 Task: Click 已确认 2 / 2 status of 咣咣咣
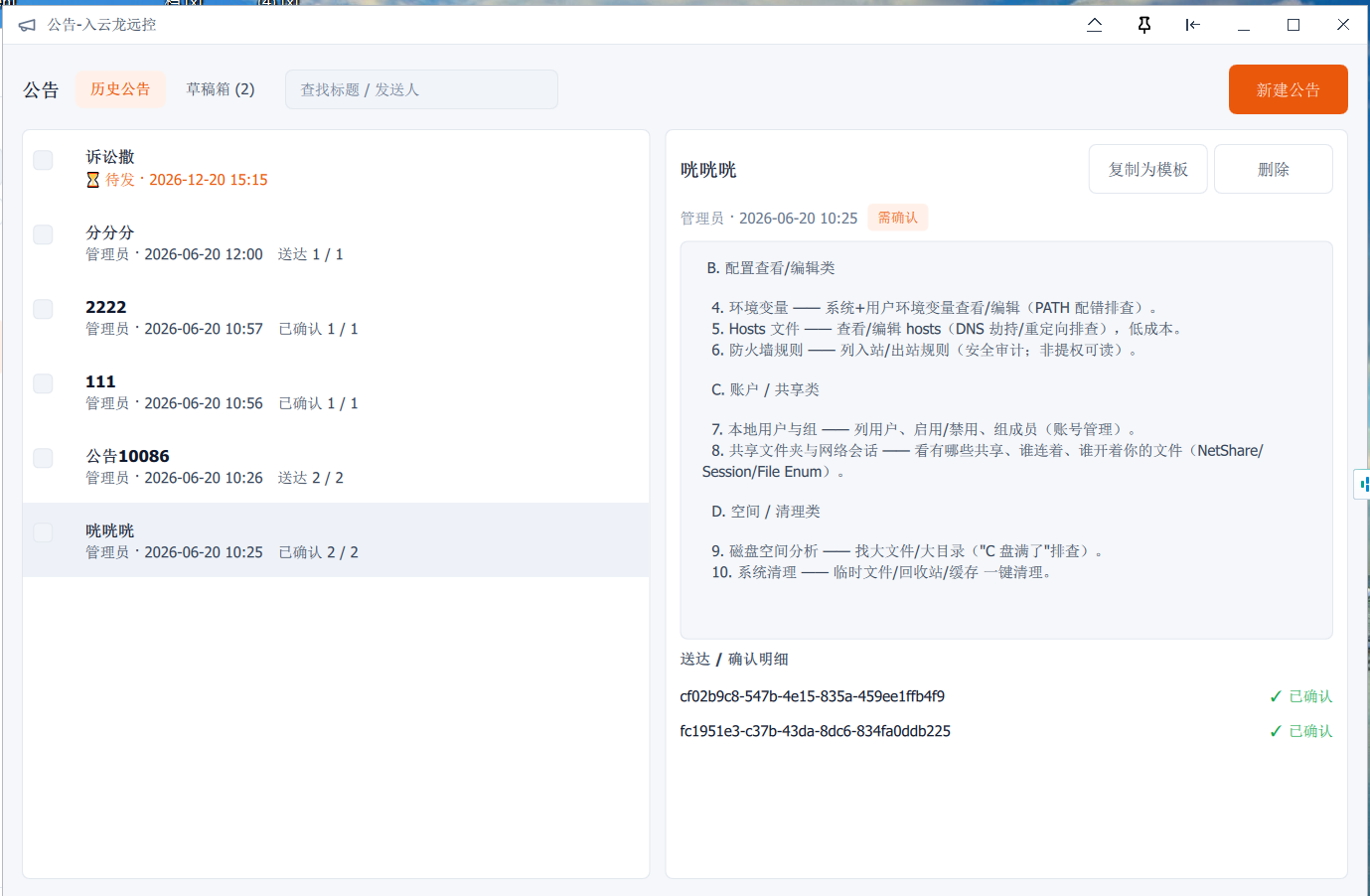click(318, 552)
